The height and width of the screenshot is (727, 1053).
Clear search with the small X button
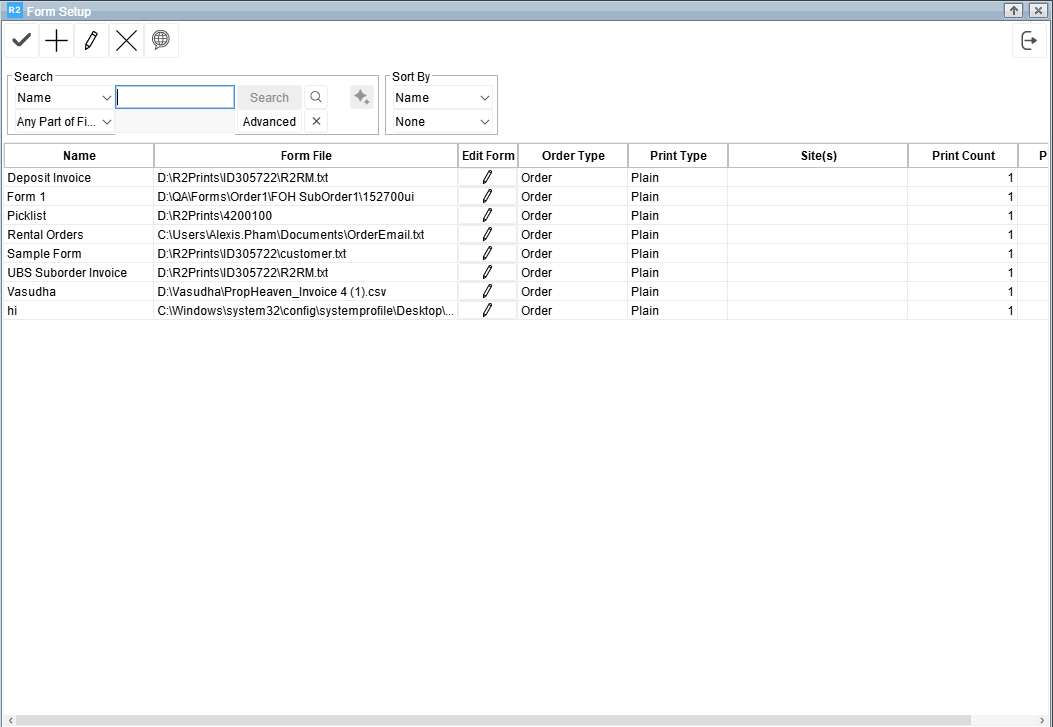point(316,121)
